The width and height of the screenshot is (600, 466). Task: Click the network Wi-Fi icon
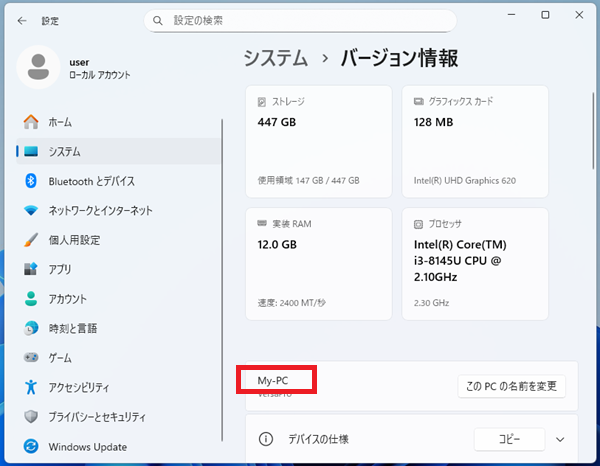coord(31,210)
